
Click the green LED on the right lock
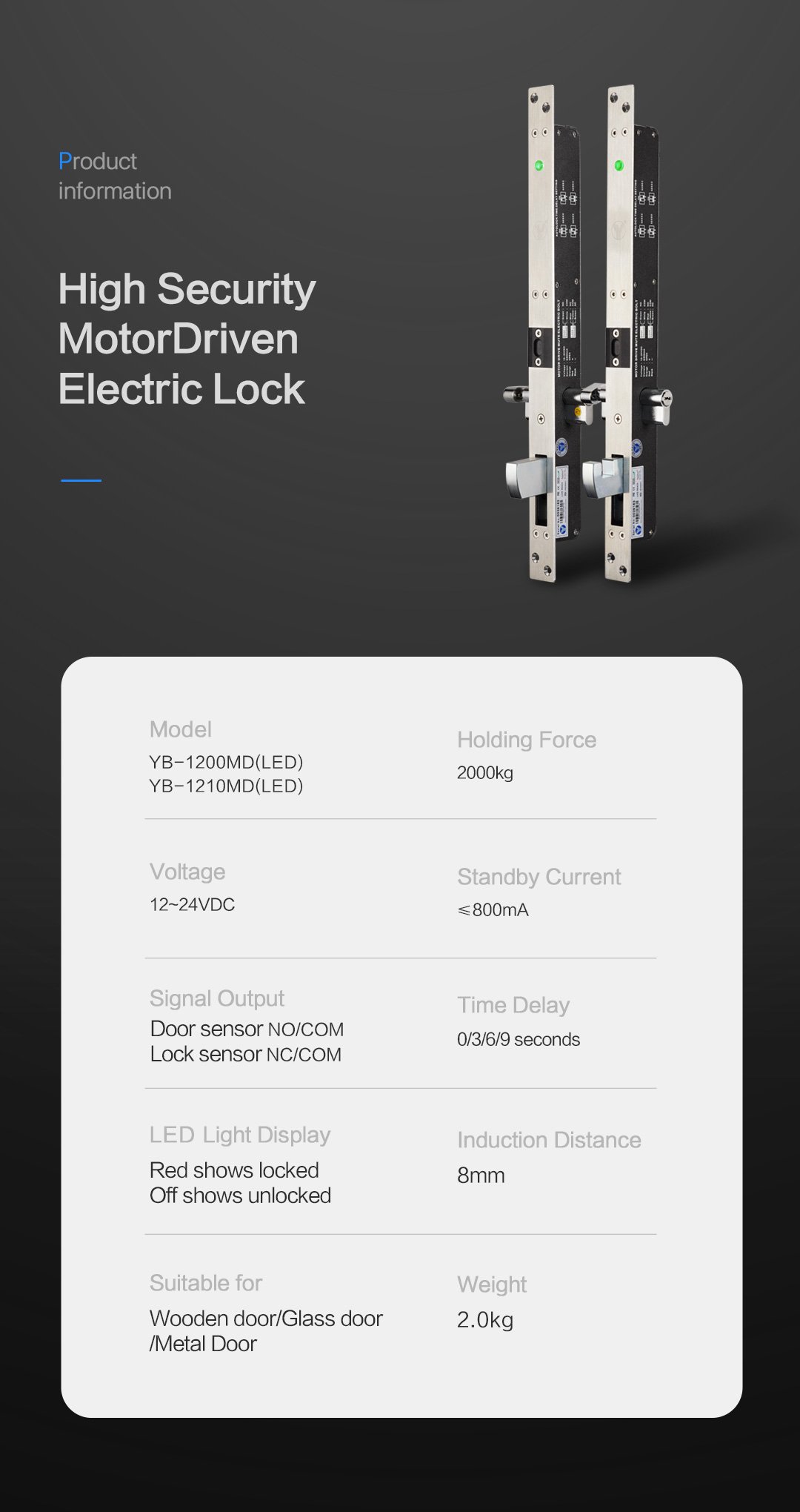pos(619,165)
